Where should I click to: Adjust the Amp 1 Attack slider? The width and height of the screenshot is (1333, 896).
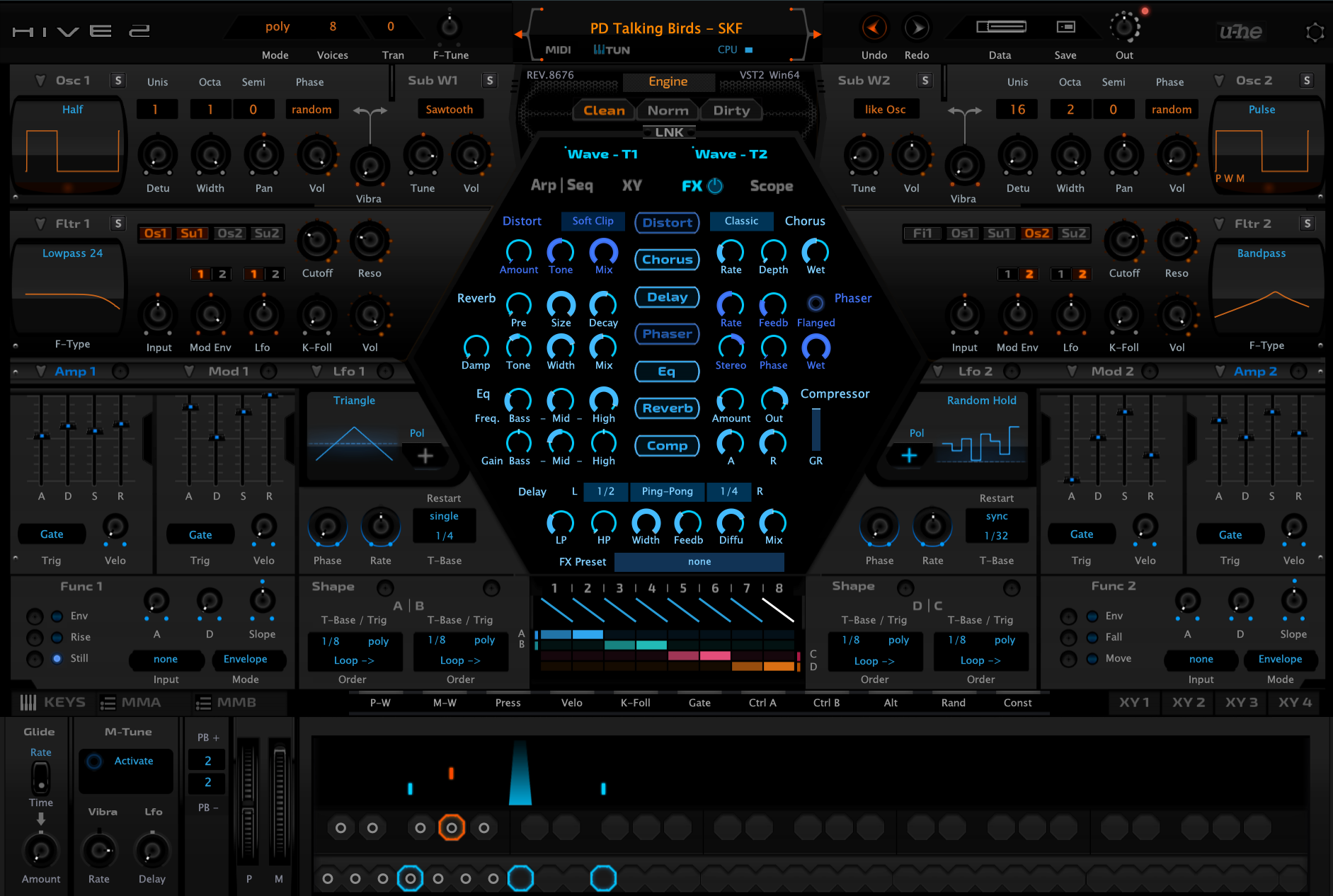(x=41, y=437)
